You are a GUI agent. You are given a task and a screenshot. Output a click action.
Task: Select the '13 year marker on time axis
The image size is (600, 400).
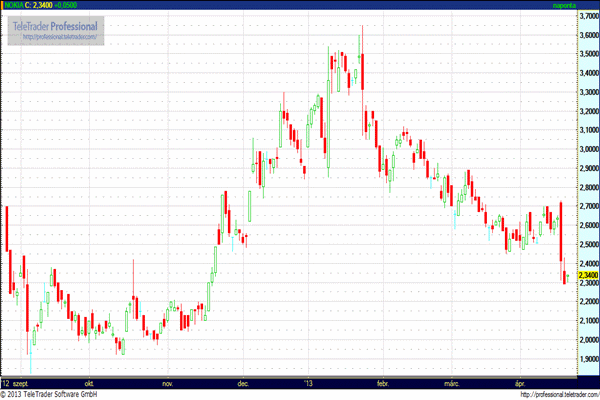pos(309,383)
